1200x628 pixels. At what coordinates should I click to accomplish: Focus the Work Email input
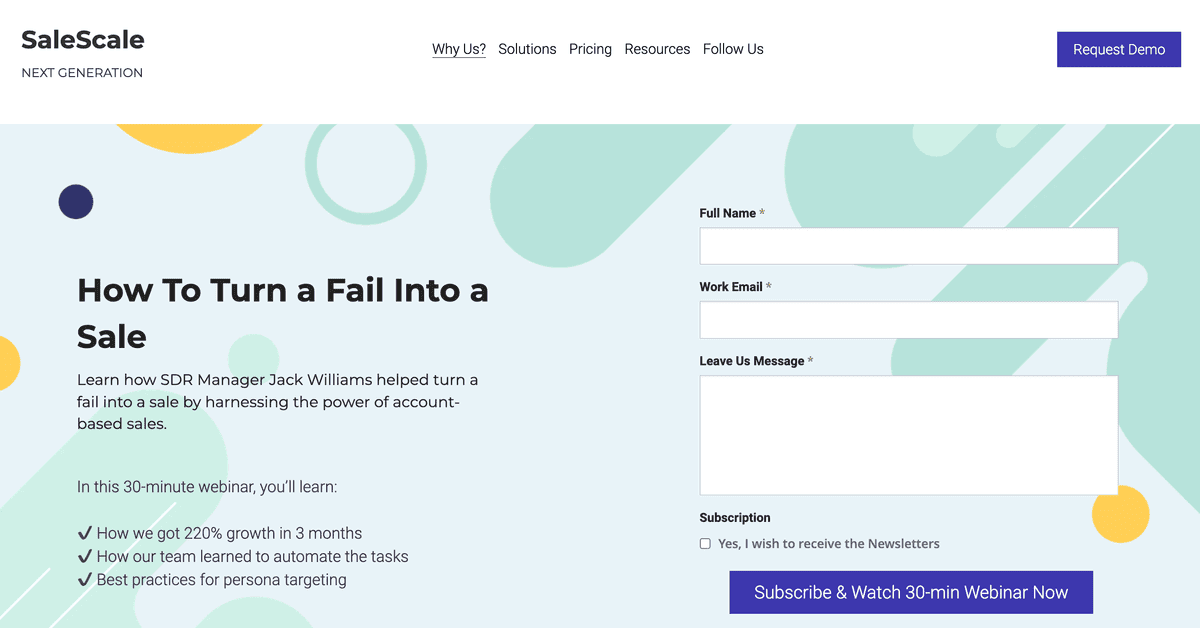[x=908, y=319]
